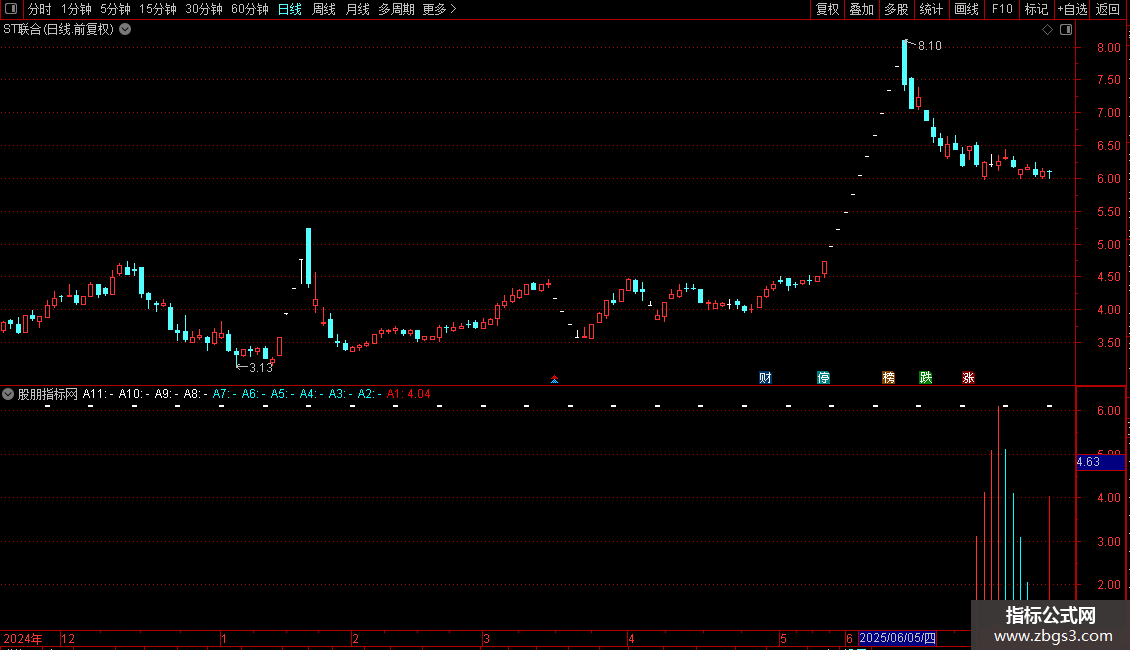Viewport: 1130px width, 650px height.
Task: Click month 12 on the time axis
Action: 68,638
